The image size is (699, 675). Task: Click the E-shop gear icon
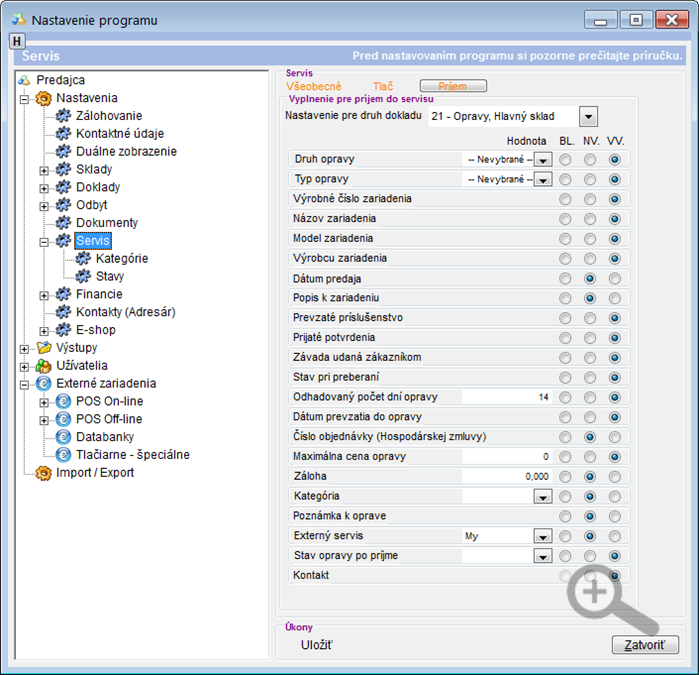coord(63,330)
